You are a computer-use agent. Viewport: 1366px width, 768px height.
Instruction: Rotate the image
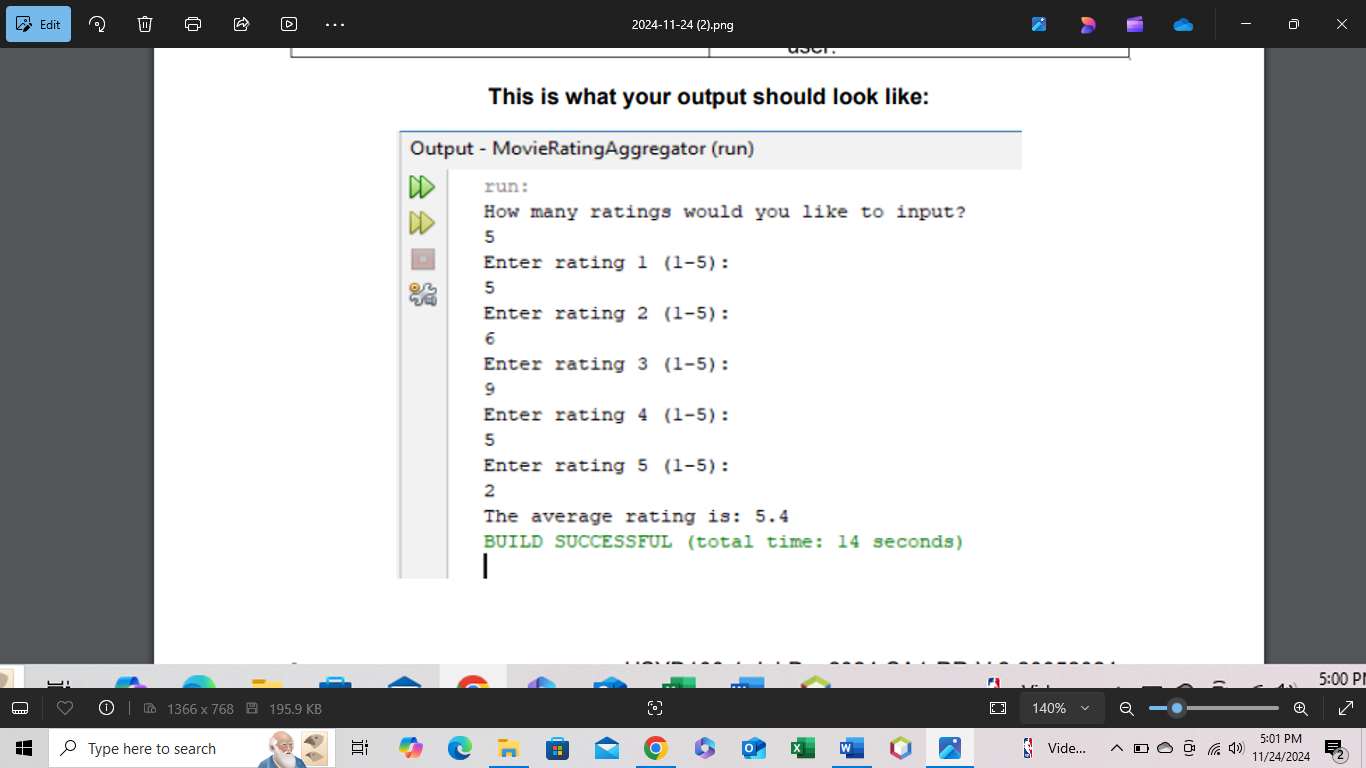[96, 24]
